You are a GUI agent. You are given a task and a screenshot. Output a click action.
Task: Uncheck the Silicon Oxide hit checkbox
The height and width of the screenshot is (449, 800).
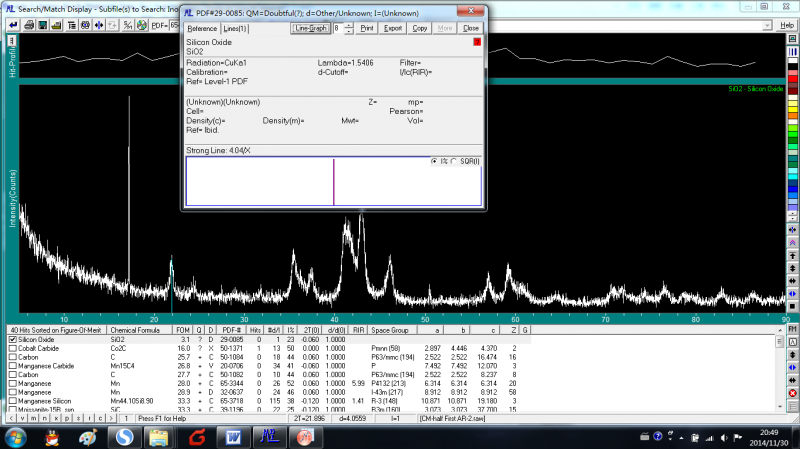12,340
